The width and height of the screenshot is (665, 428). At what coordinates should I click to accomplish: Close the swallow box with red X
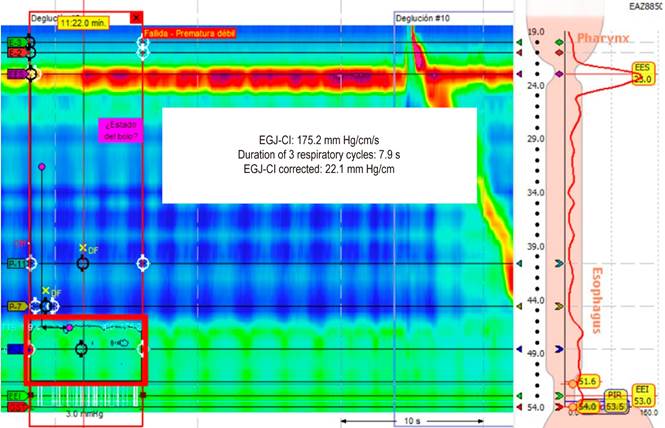137,18
